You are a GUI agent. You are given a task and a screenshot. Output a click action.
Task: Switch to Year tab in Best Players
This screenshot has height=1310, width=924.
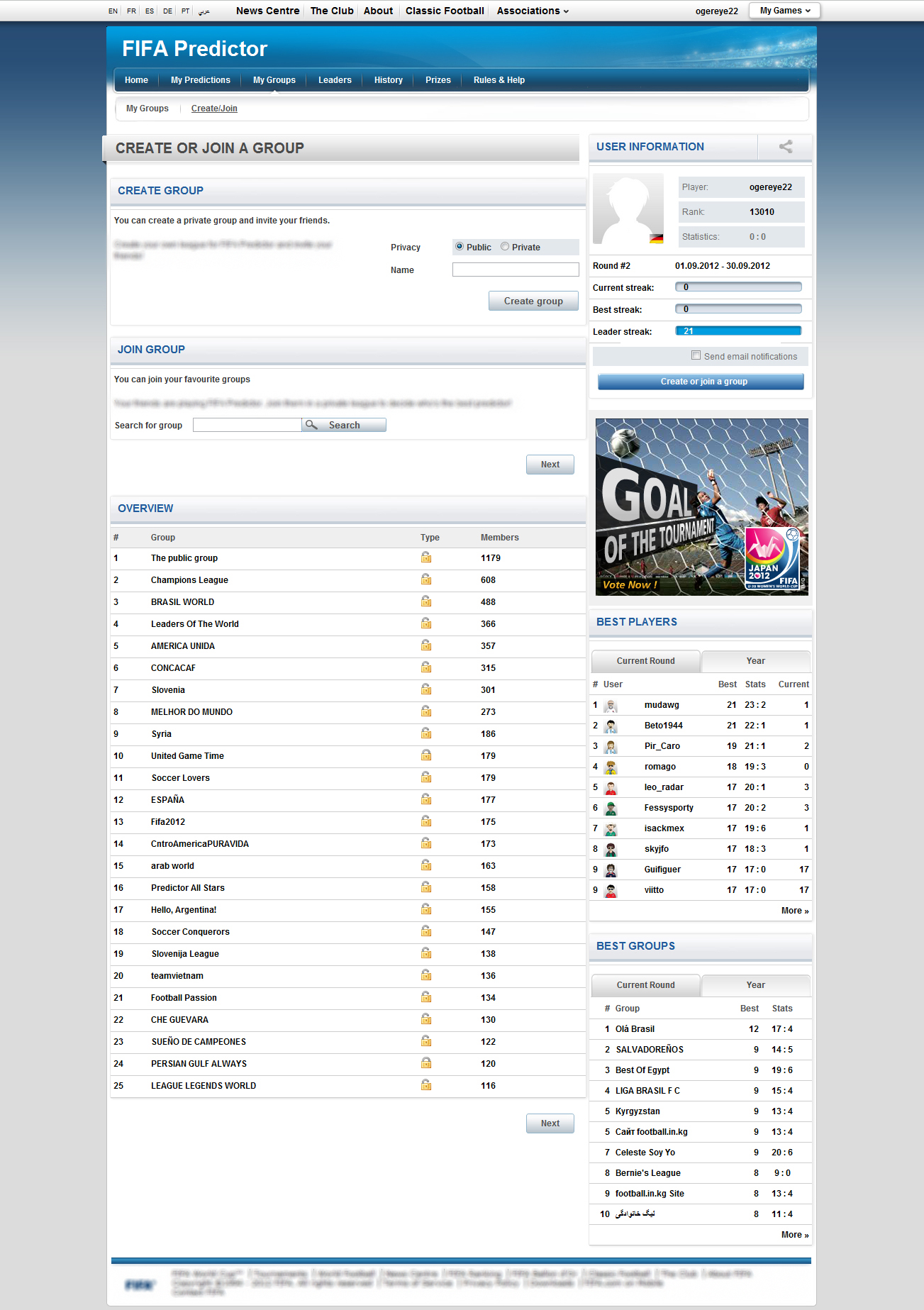(756, 661)
